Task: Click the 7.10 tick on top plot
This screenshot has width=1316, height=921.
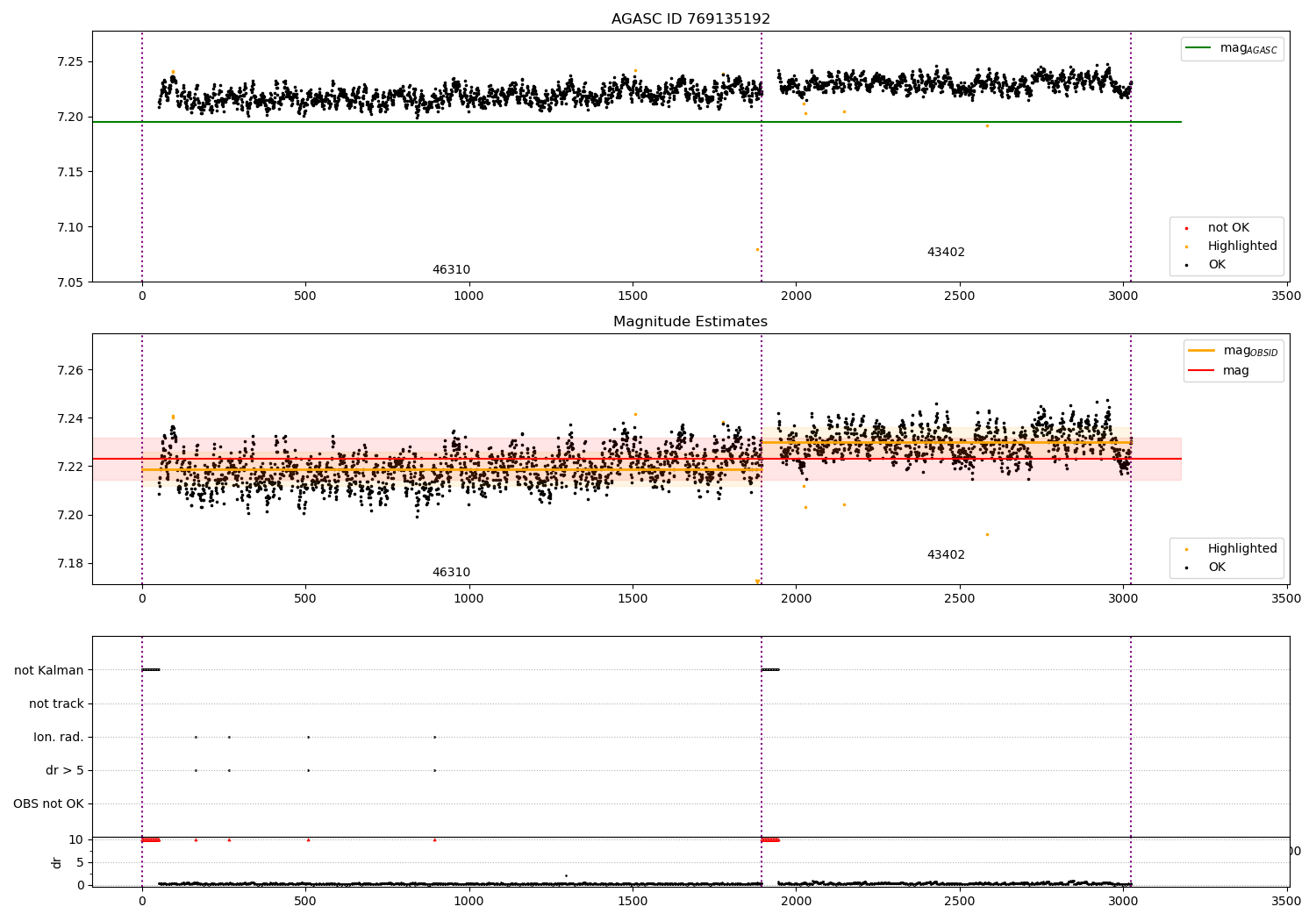Action: click(x=71, y=227)
